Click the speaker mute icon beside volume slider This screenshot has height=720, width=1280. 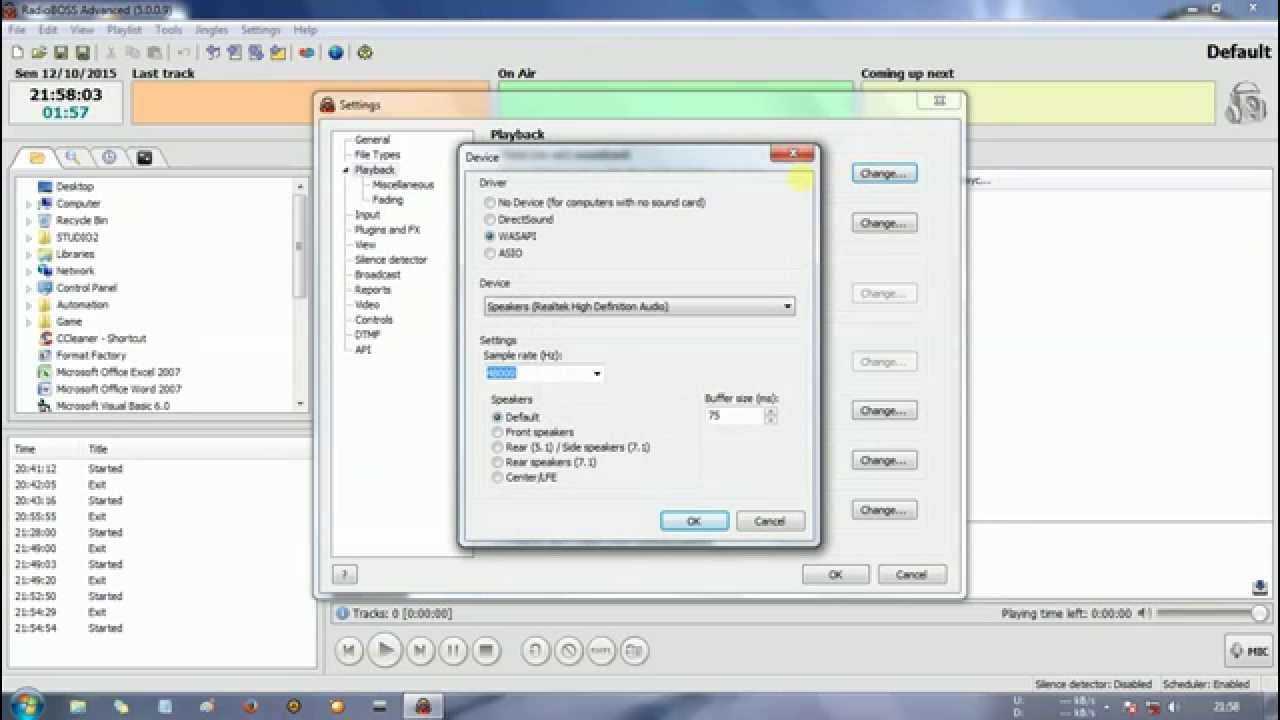pos(1145,613)
